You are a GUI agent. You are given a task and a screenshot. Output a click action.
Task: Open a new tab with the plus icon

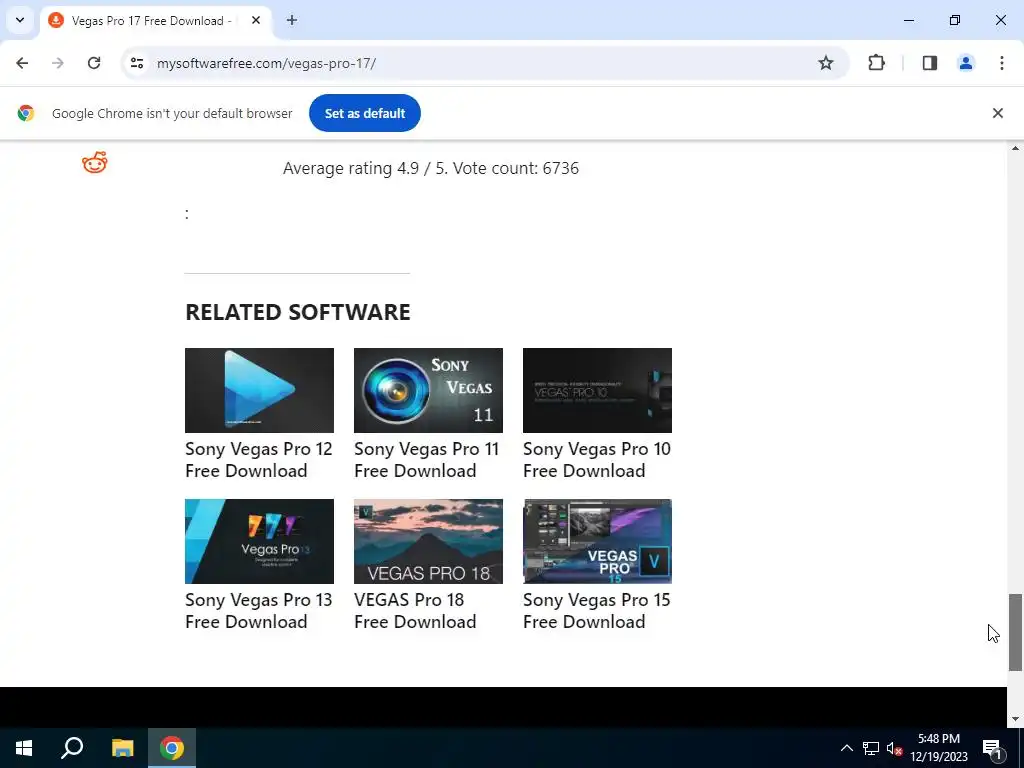292,20
